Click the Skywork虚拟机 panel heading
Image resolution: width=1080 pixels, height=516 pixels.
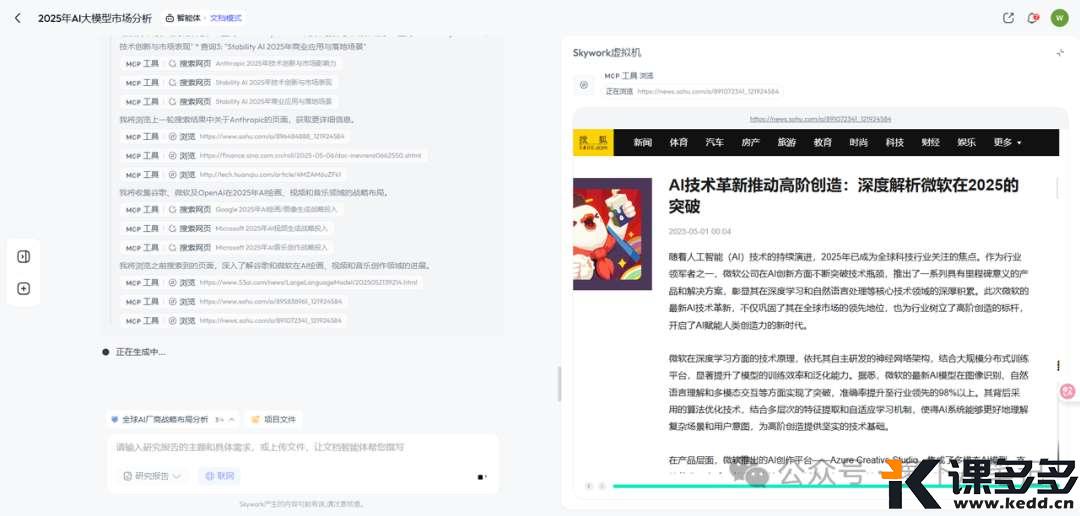(607, 53)
